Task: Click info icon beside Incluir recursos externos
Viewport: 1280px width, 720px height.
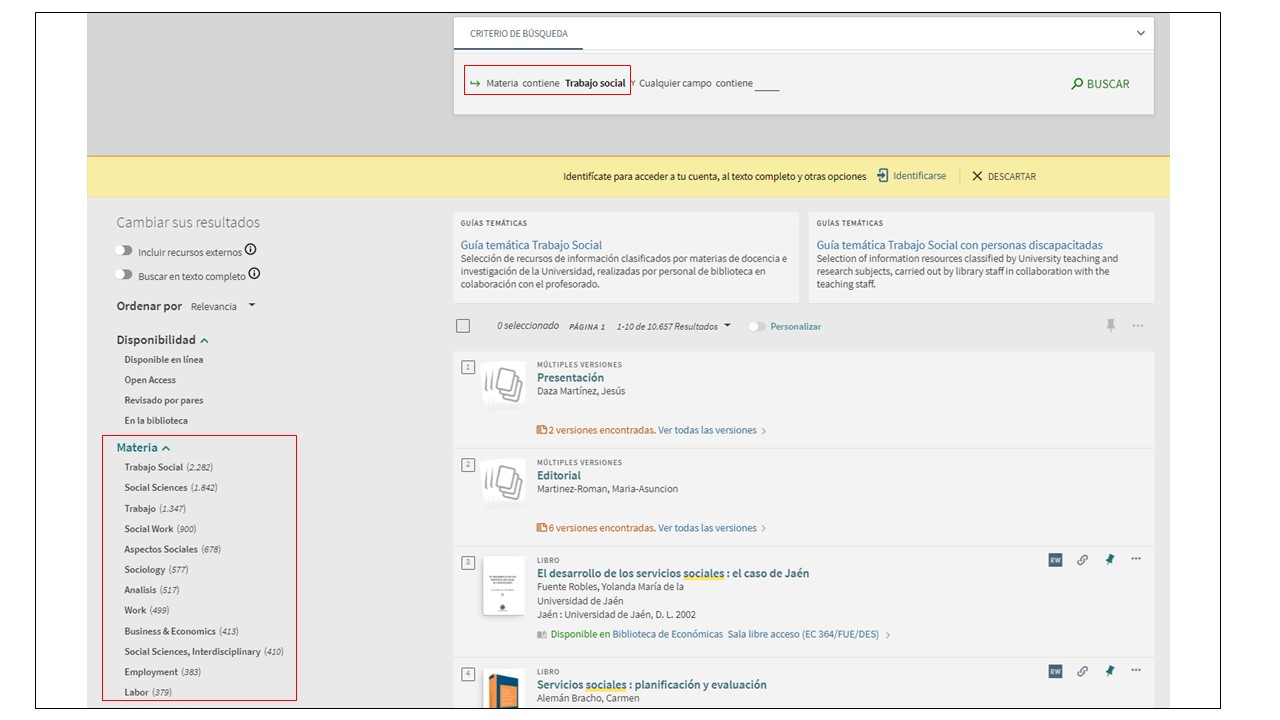Action: click(251, 250)
